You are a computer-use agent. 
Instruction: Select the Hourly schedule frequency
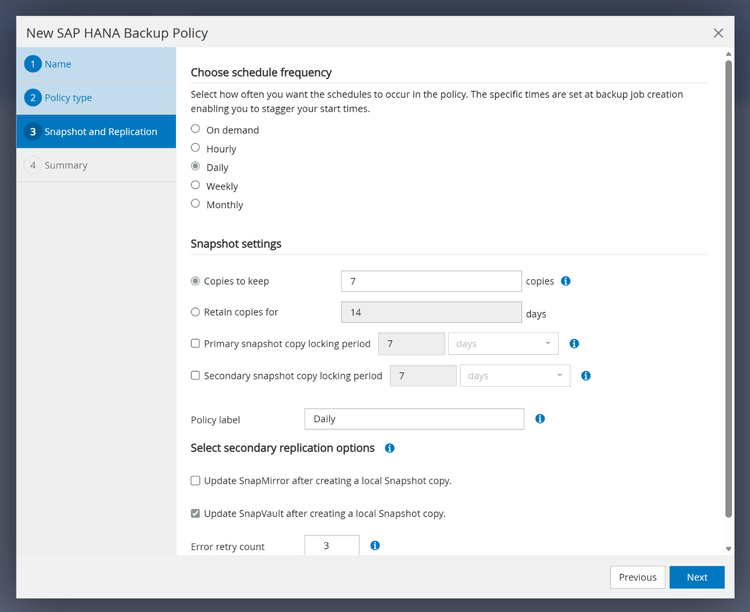click(x=196, y=147)
